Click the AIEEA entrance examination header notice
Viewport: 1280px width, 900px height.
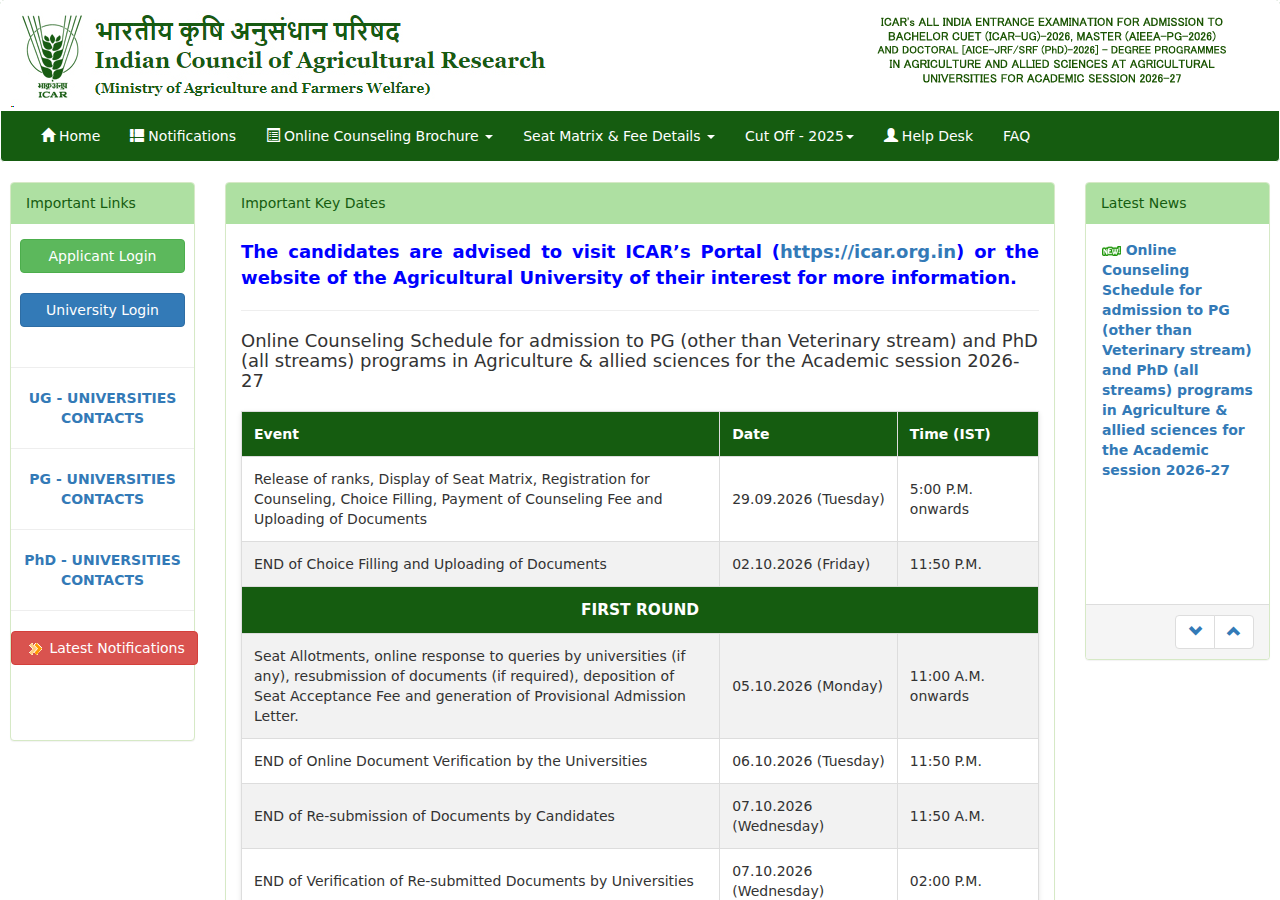point(1051,50)
